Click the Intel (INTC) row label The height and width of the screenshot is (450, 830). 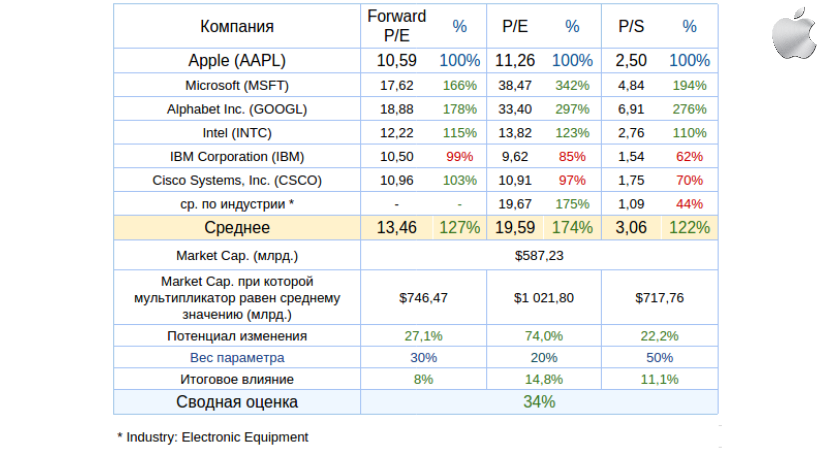pos(237,133)
